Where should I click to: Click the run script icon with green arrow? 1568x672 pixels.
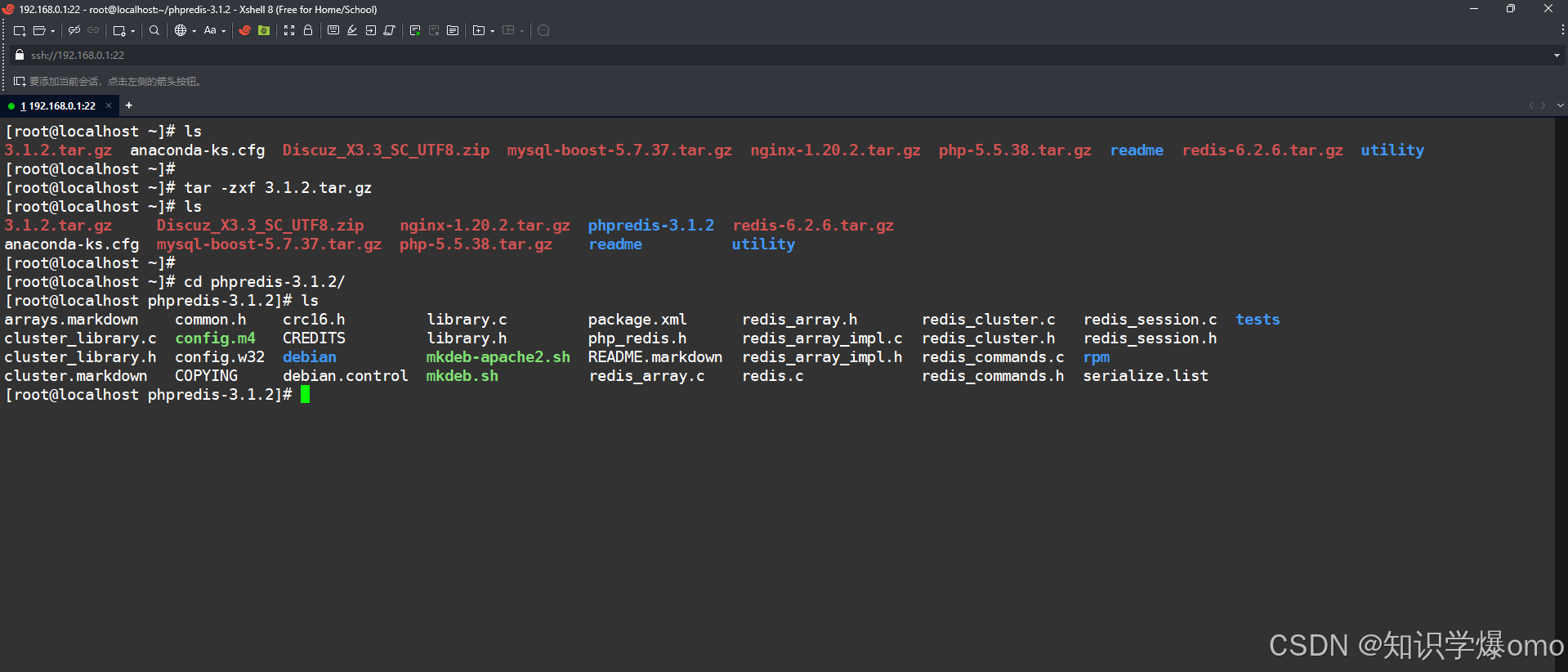(x=415, y=30)
